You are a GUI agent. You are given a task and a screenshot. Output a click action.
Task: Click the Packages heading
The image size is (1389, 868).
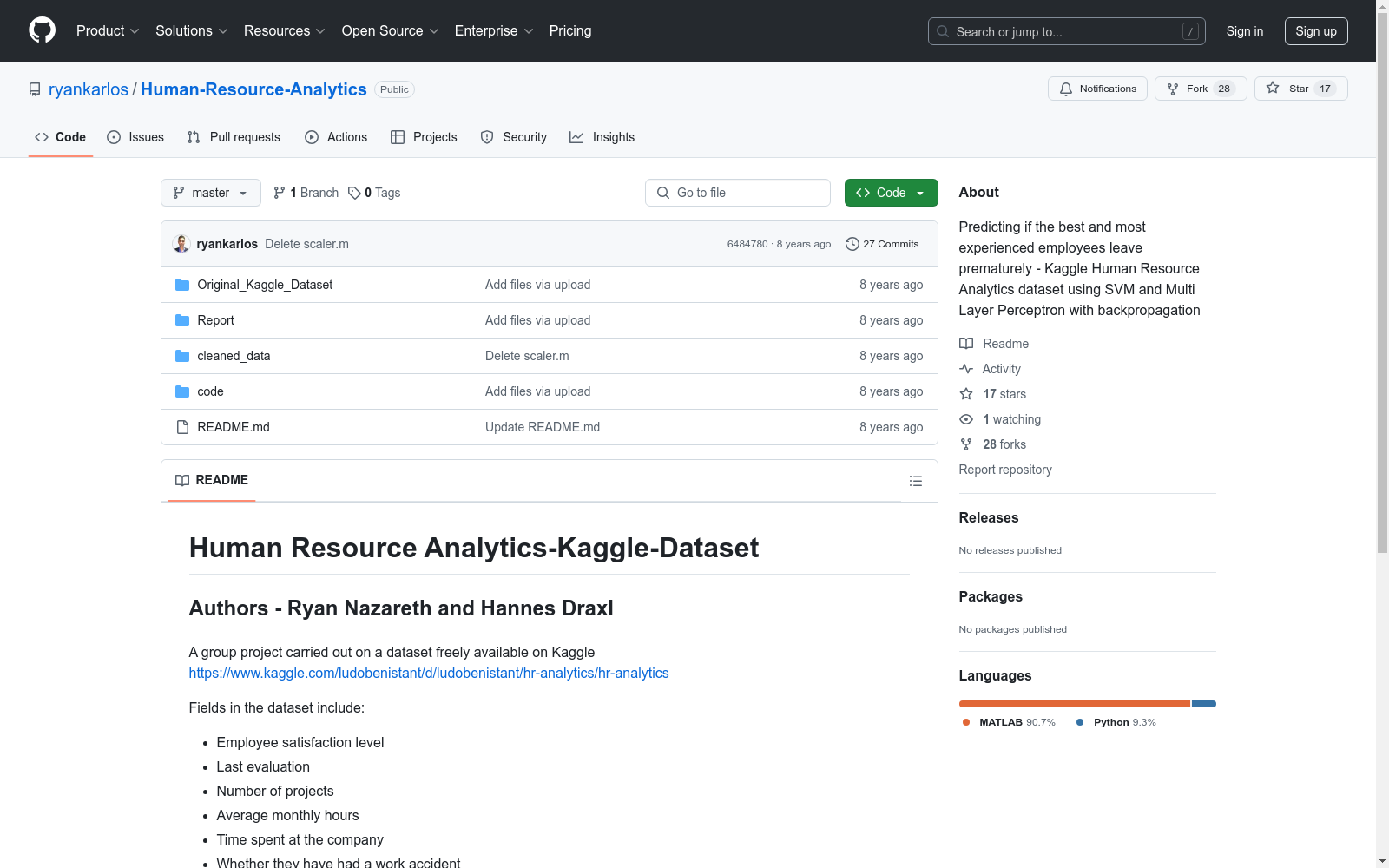[991, 596]
